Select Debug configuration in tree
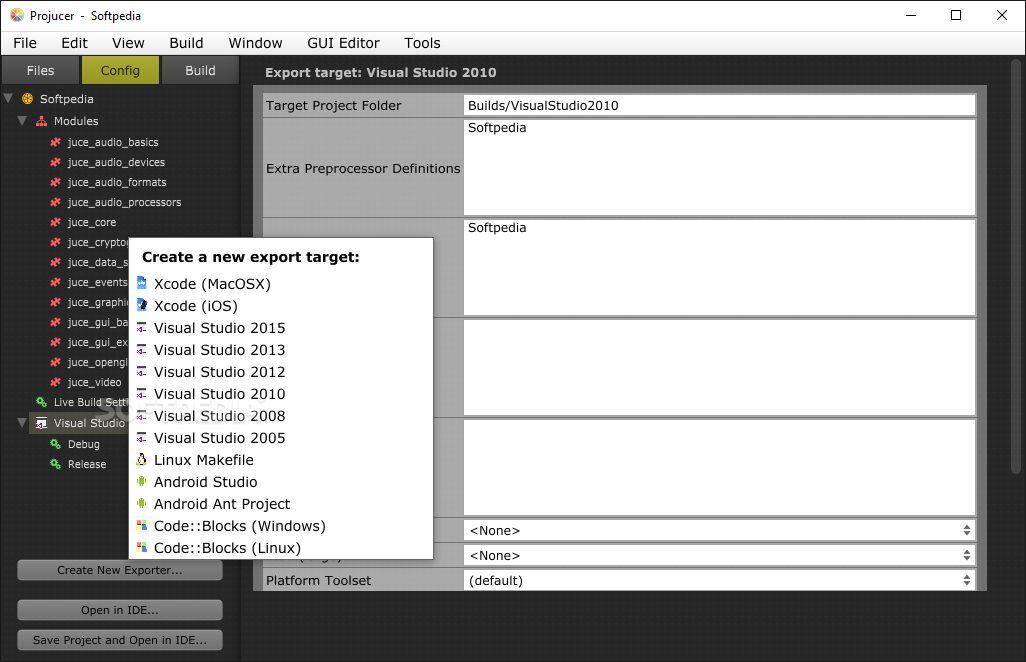Image resolution: width=1026 pixels, height=662 pixels. point(84,444)
